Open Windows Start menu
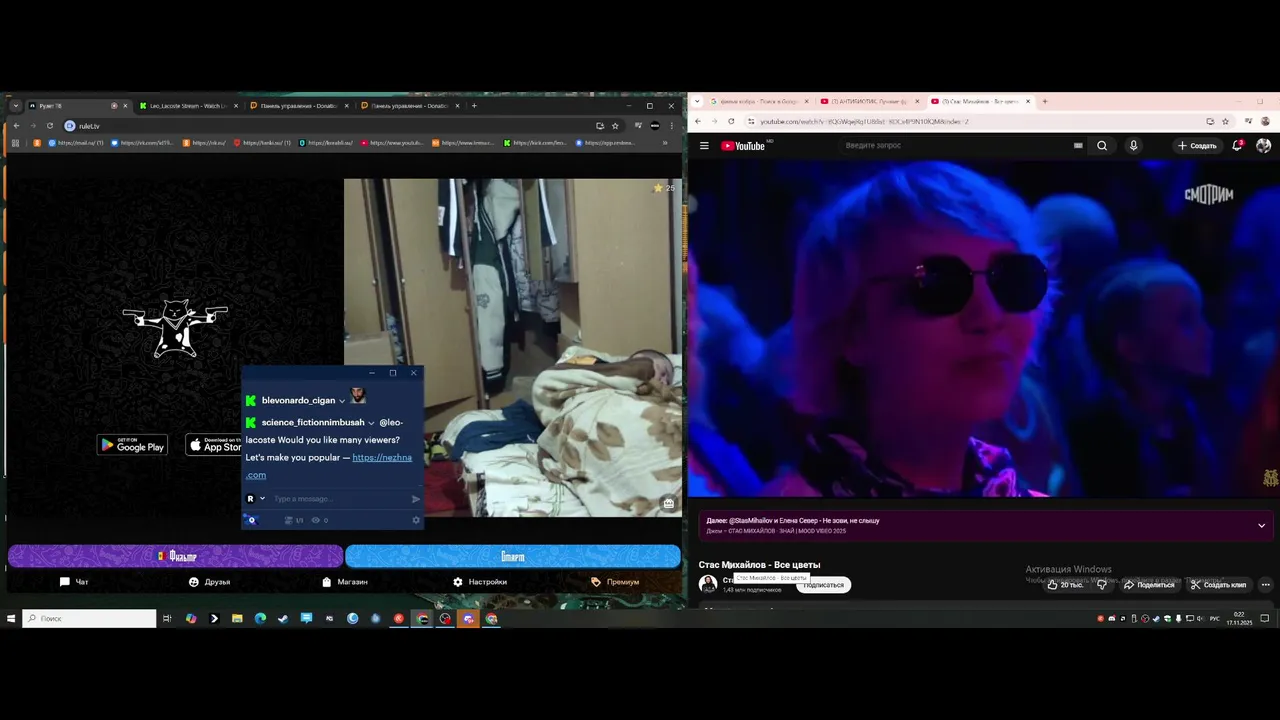The width and height of the screenshot is (1280, 720). pos(11,619)
